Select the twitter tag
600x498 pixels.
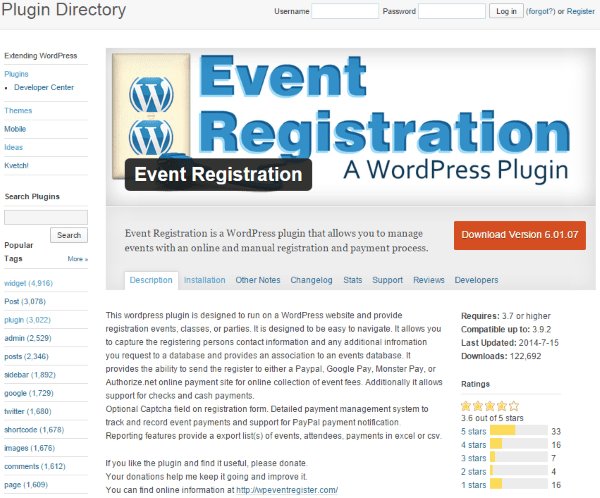pyautogui.click(x=28, y=411)
